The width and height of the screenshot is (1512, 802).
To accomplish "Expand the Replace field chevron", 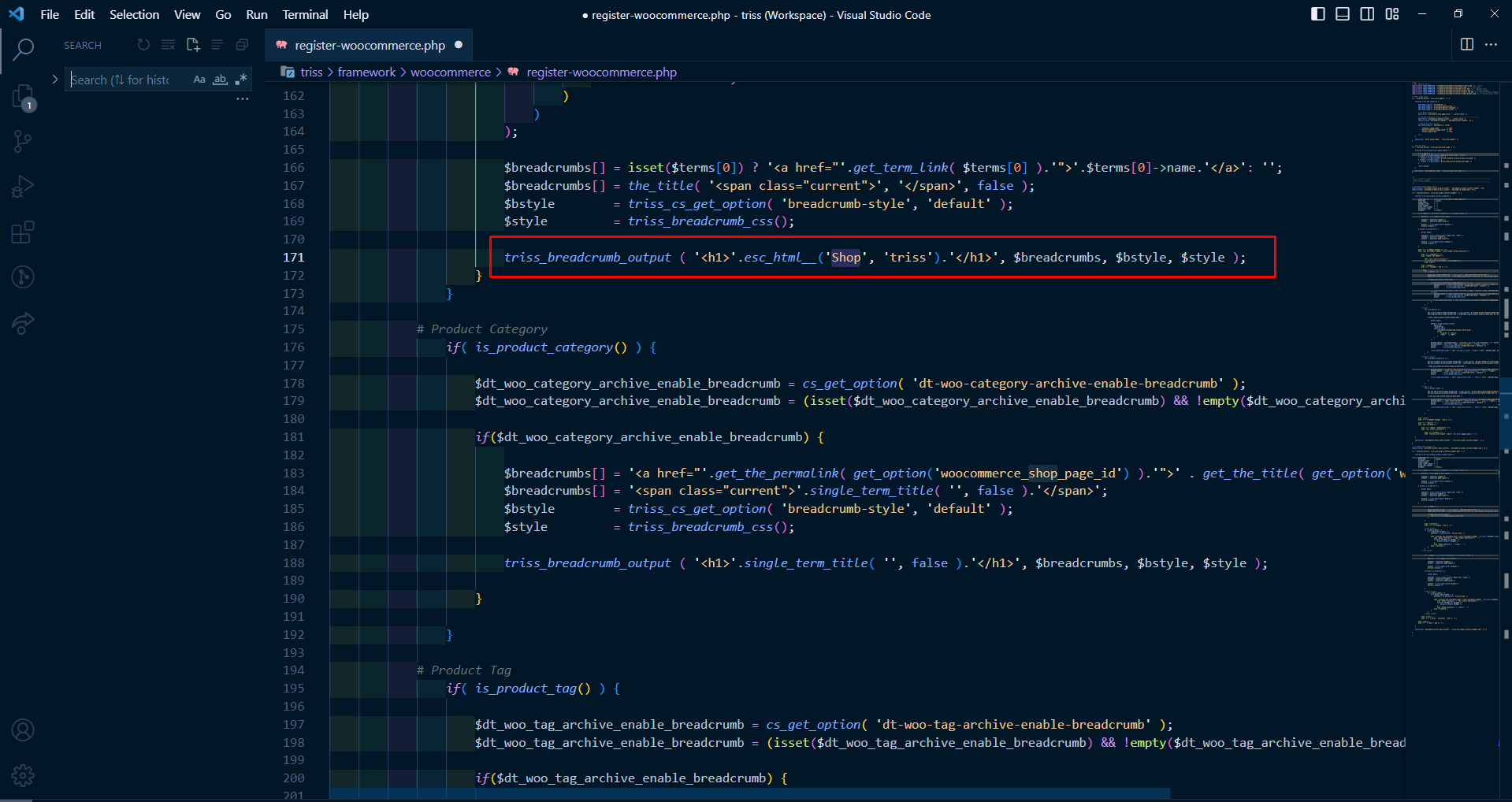I will pos(54,80).
